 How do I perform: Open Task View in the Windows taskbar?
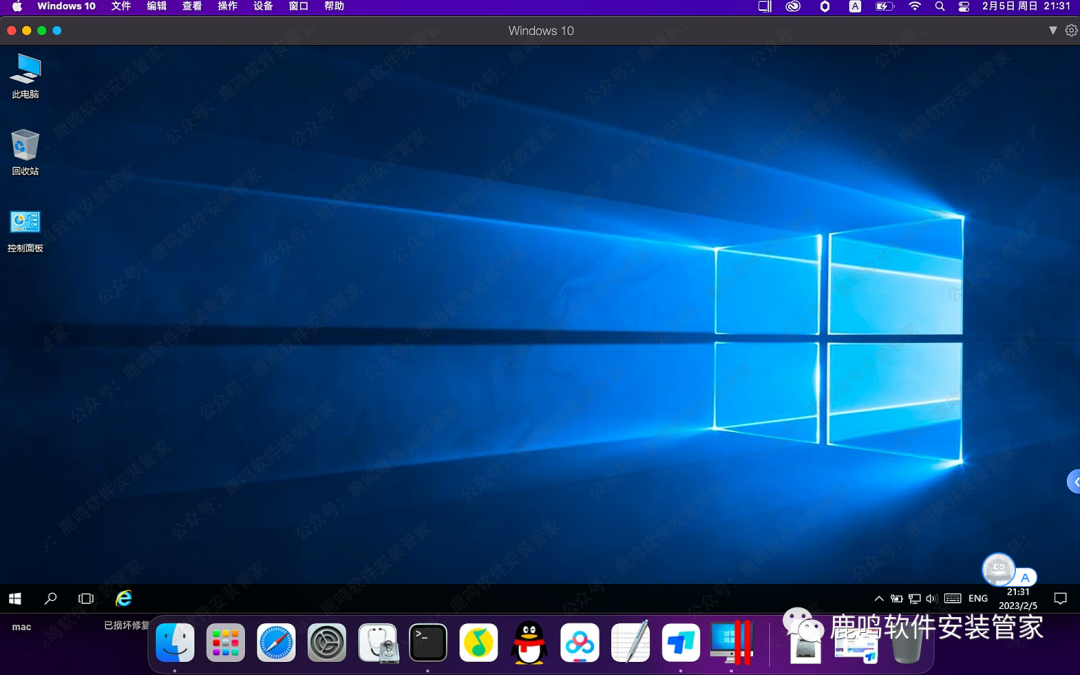point(86,598)
